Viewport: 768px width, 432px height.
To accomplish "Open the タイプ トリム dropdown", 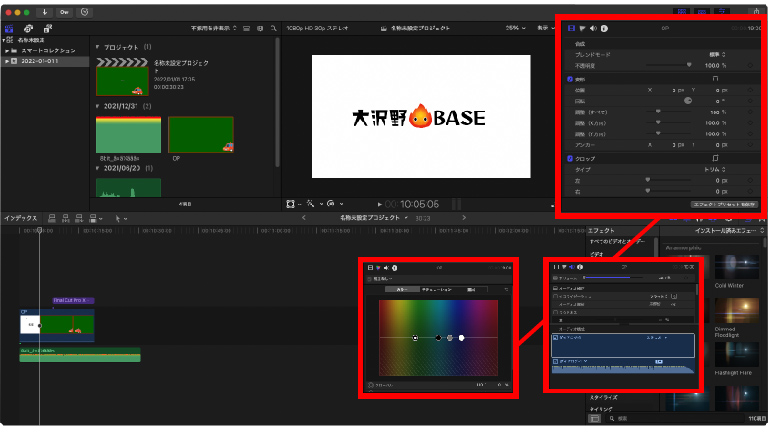I will click(715, 169).
